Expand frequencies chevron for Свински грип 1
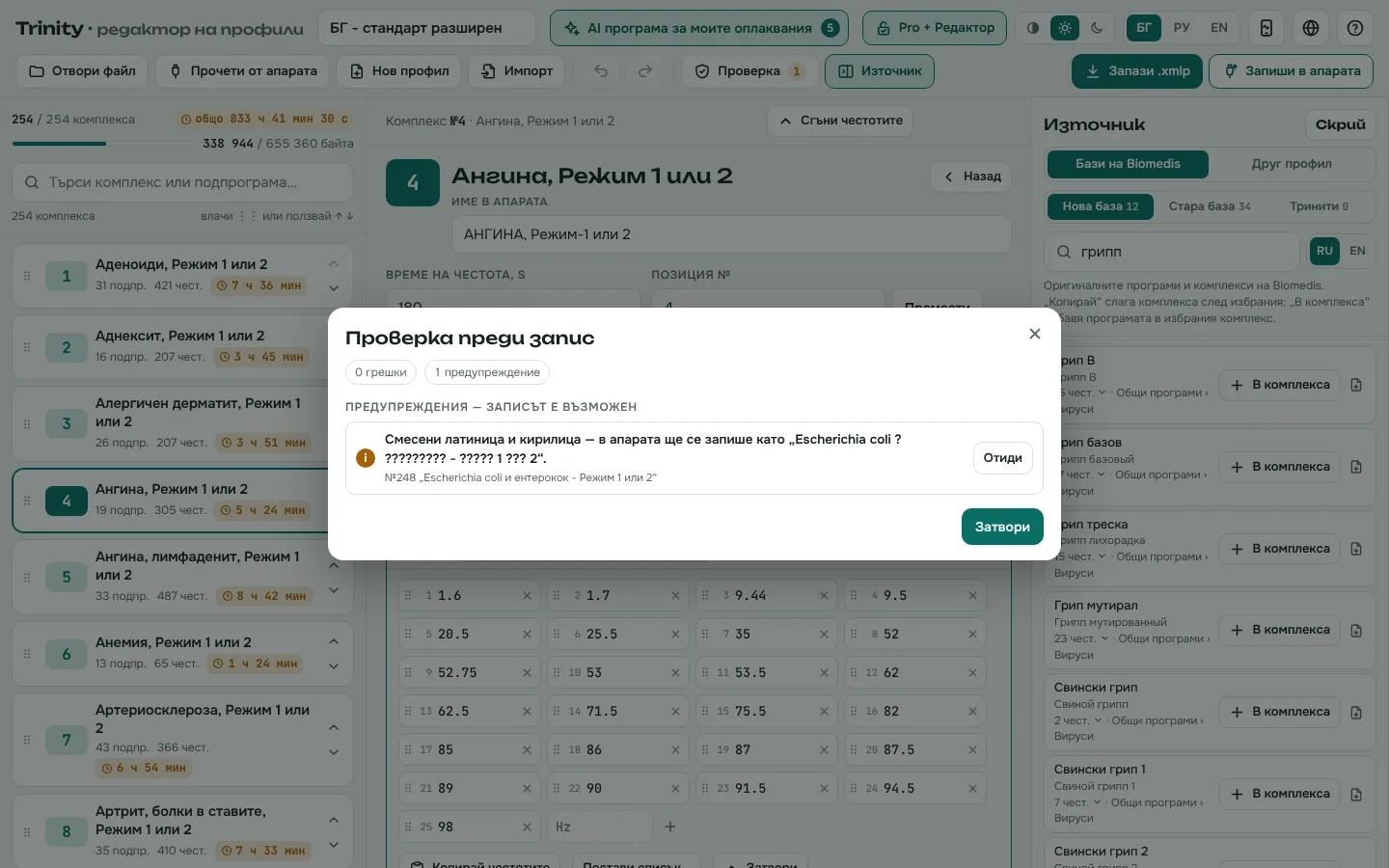The height and width of the screenshot is (868, 1389). (x=1097, y=802)
